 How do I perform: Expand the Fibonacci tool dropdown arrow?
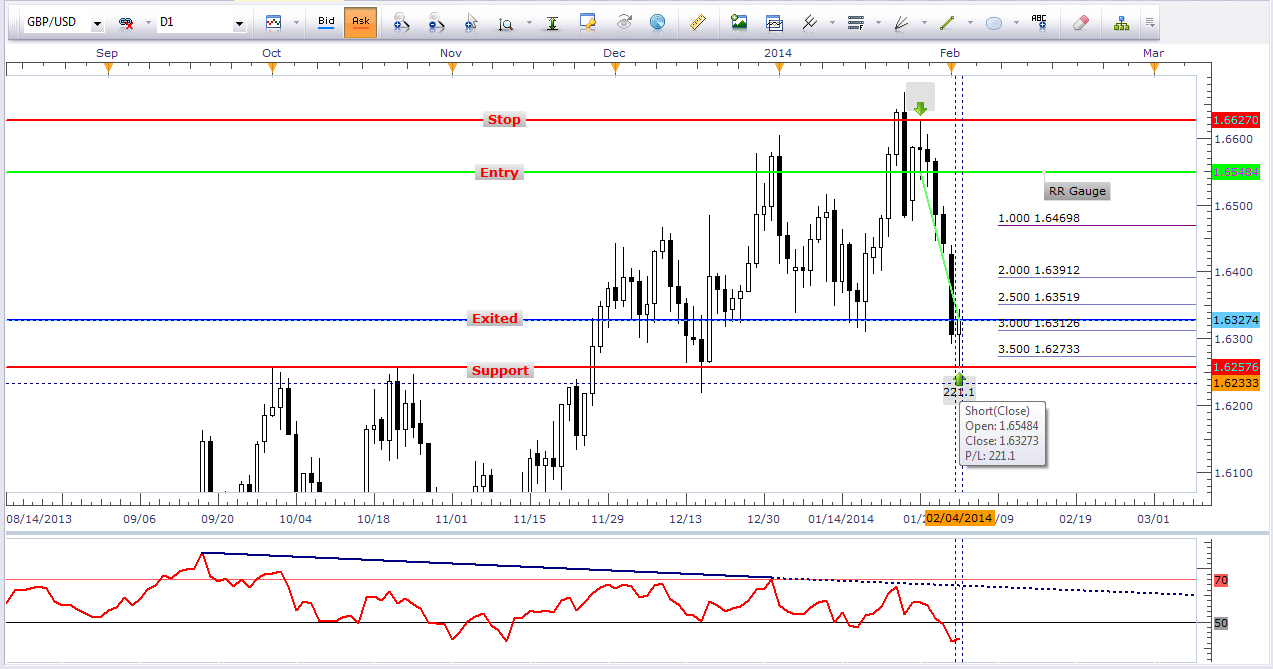point(878,22)
